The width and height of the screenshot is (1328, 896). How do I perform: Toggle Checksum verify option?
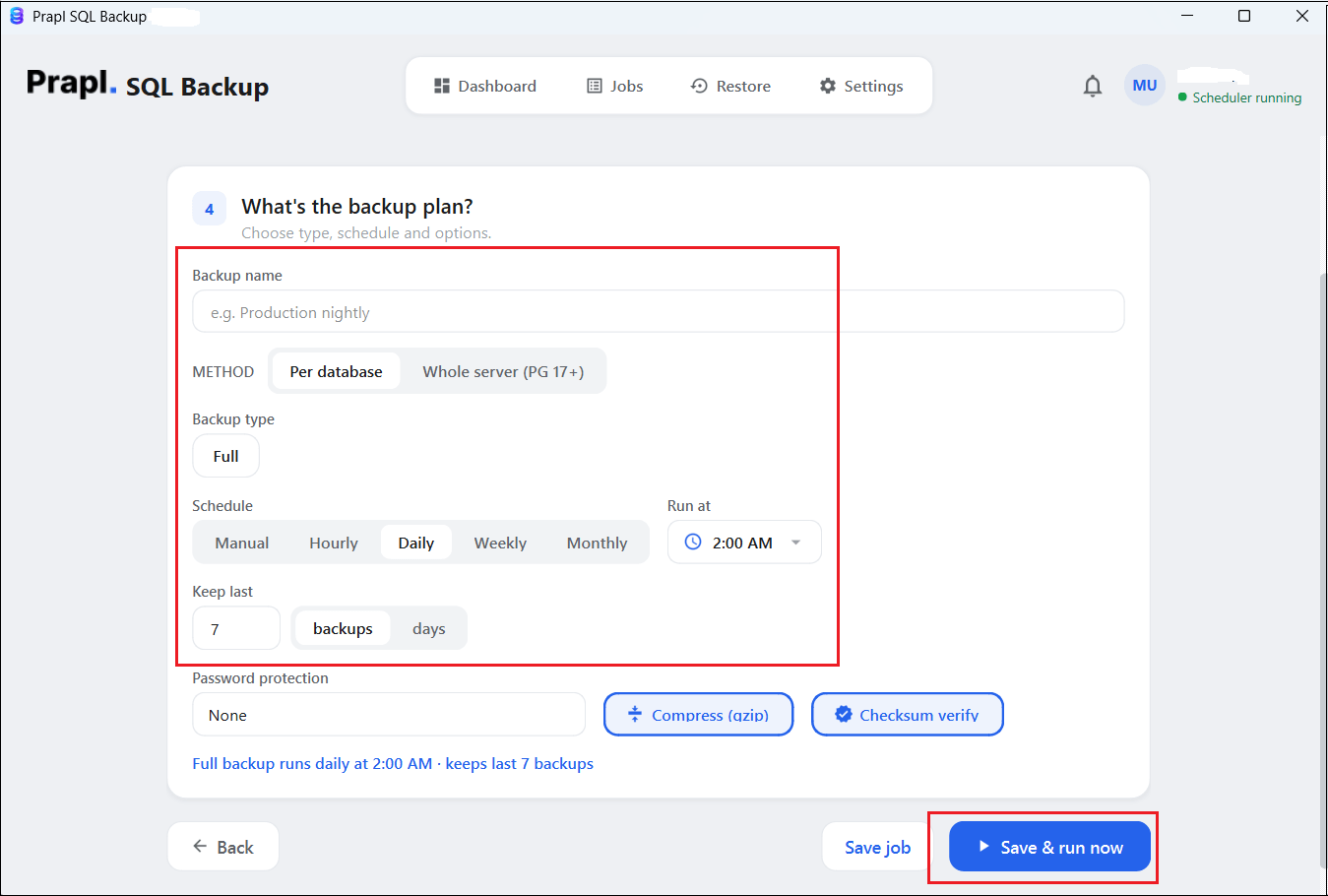907,715
